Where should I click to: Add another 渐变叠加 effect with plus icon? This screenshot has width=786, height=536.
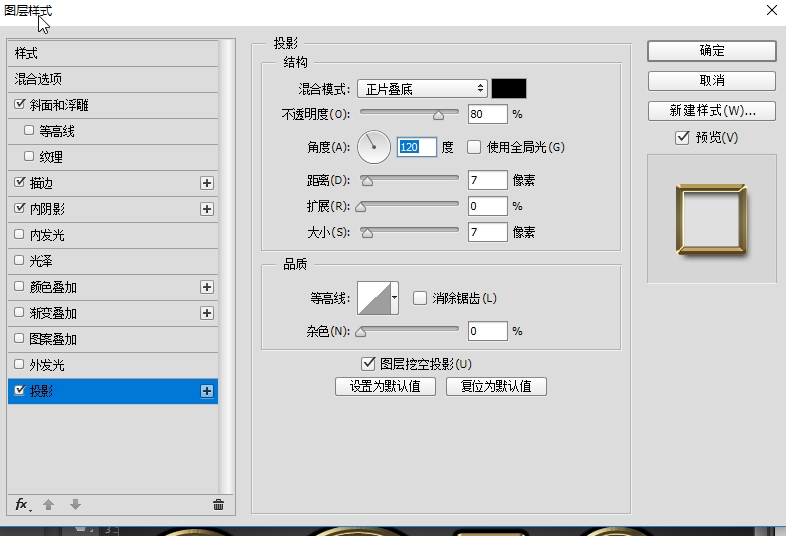click(207, 313)
